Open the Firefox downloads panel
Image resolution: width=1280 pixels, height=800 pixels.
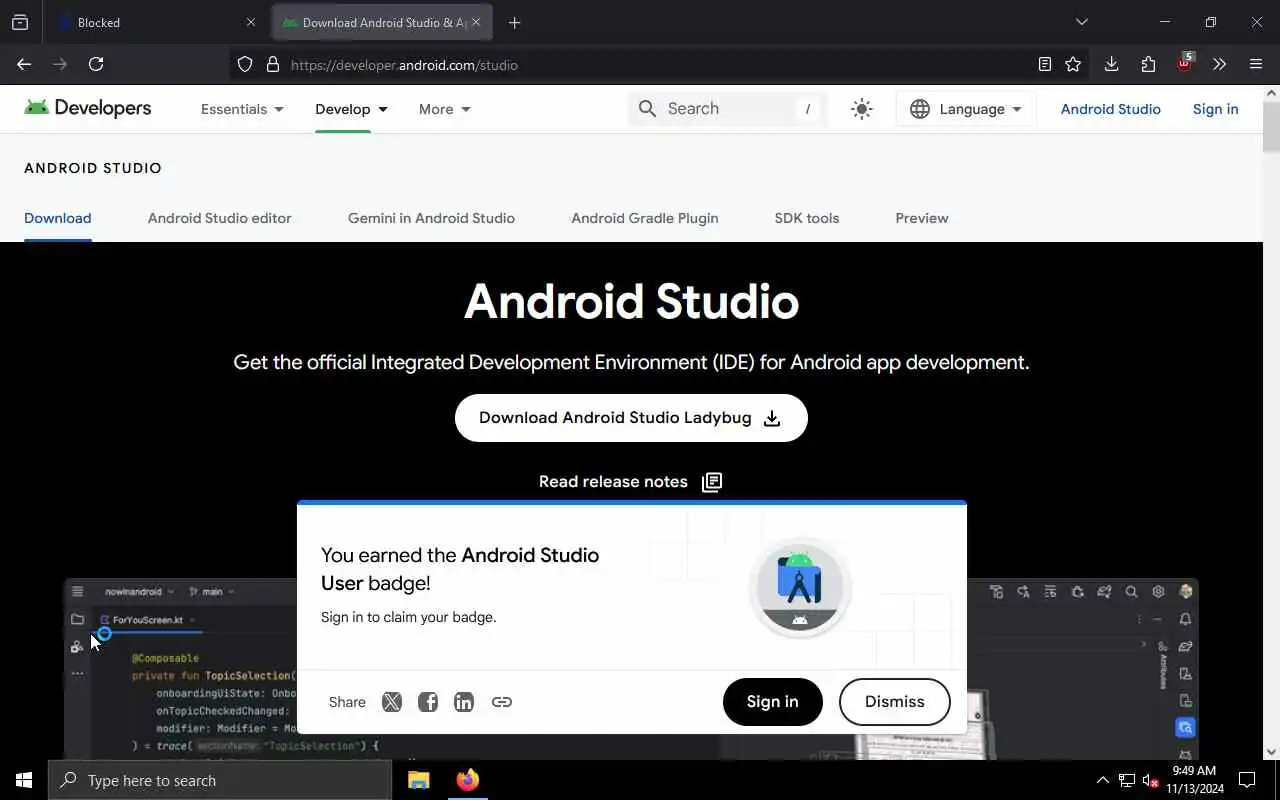(x=1111, y=64)
